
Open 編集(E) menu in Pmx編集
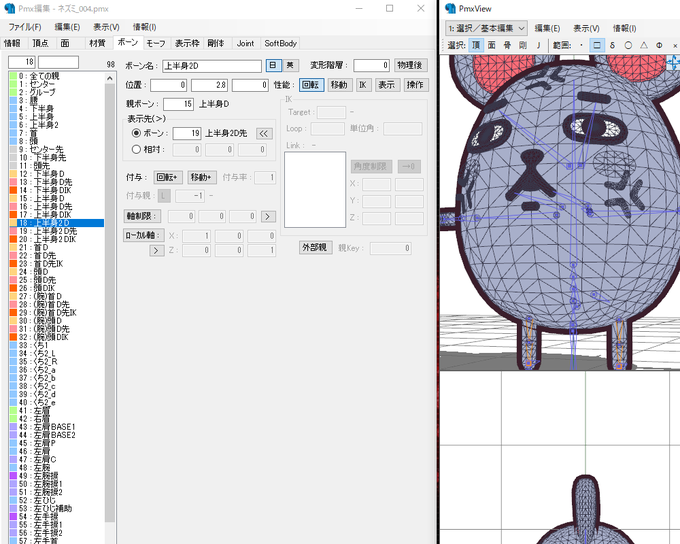pyautogui.click(x=67, y=27)
